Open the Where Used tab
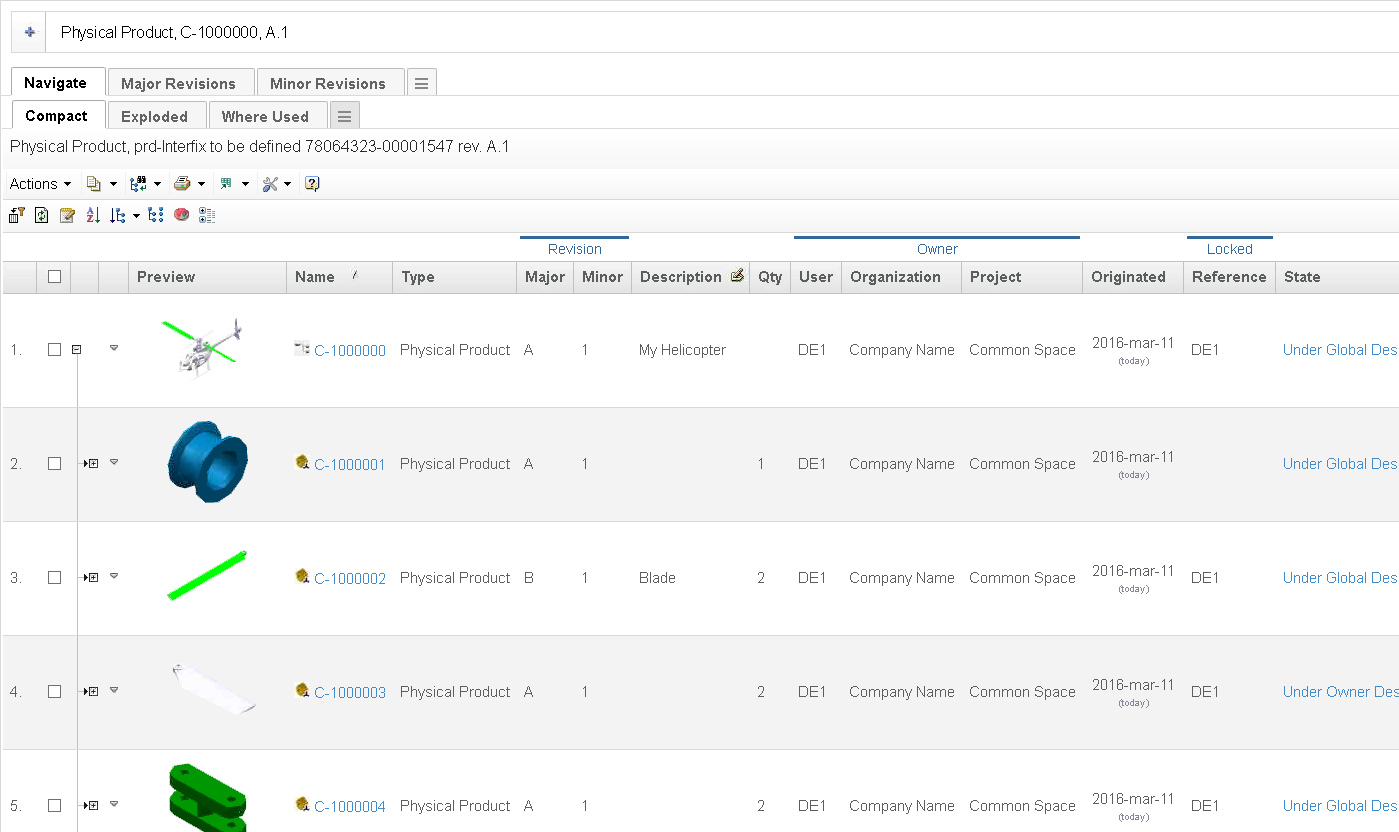1399x832 pixels. [x=265, y=116]
